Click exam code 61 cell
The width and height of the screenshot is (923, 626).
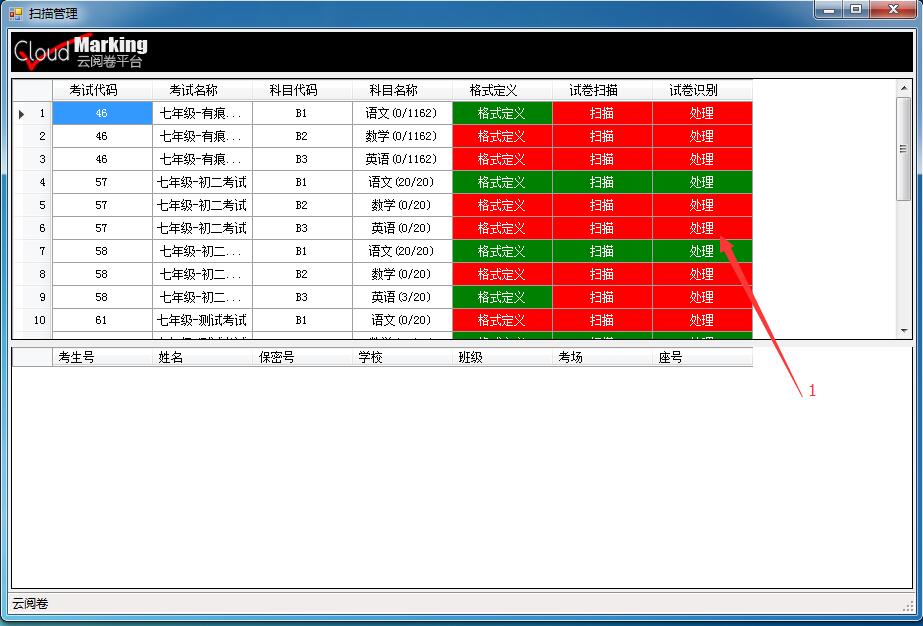[102, 320]
